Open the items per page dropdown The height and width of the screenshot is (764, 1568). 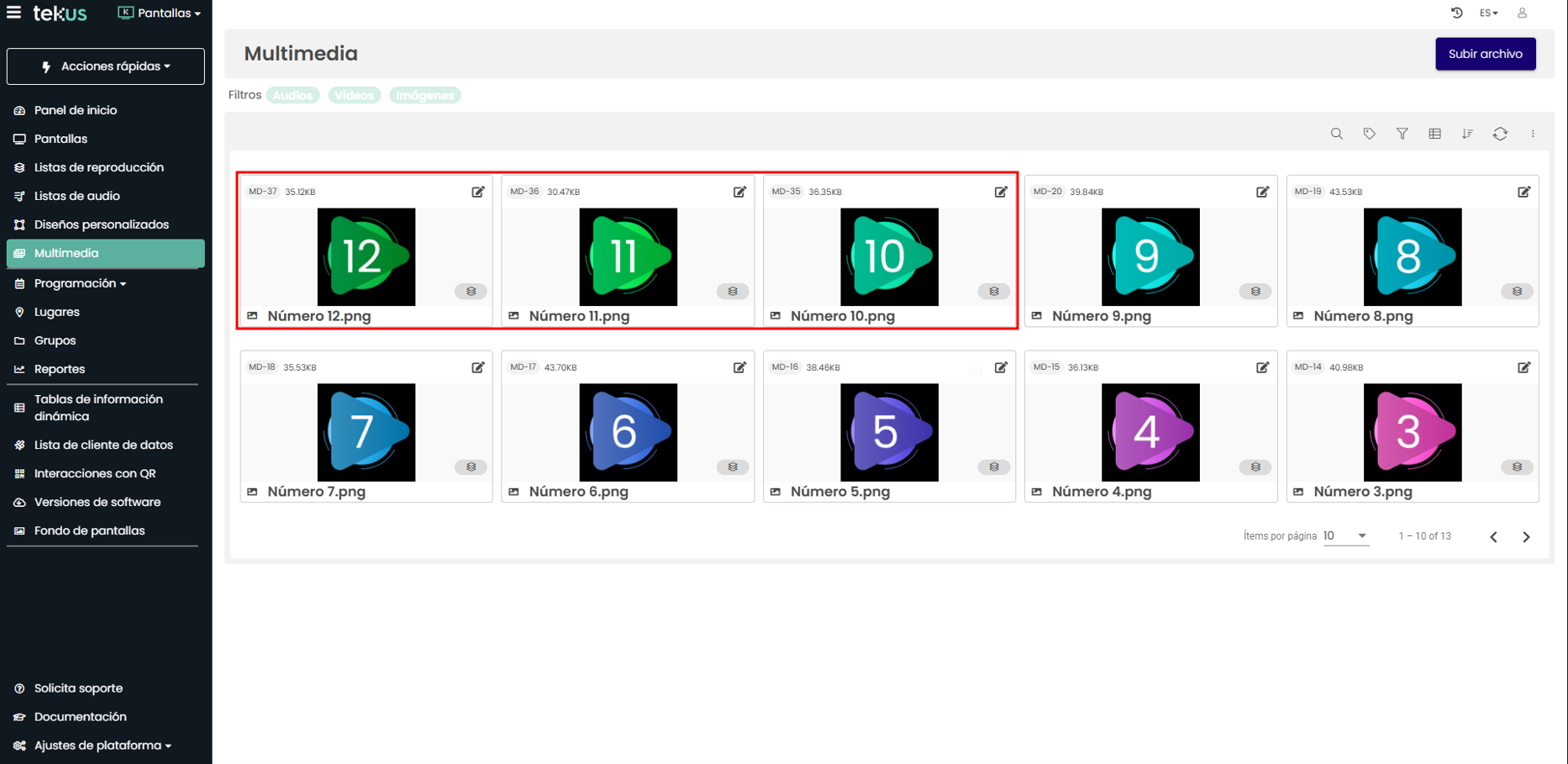click(x=1345, y=536)
